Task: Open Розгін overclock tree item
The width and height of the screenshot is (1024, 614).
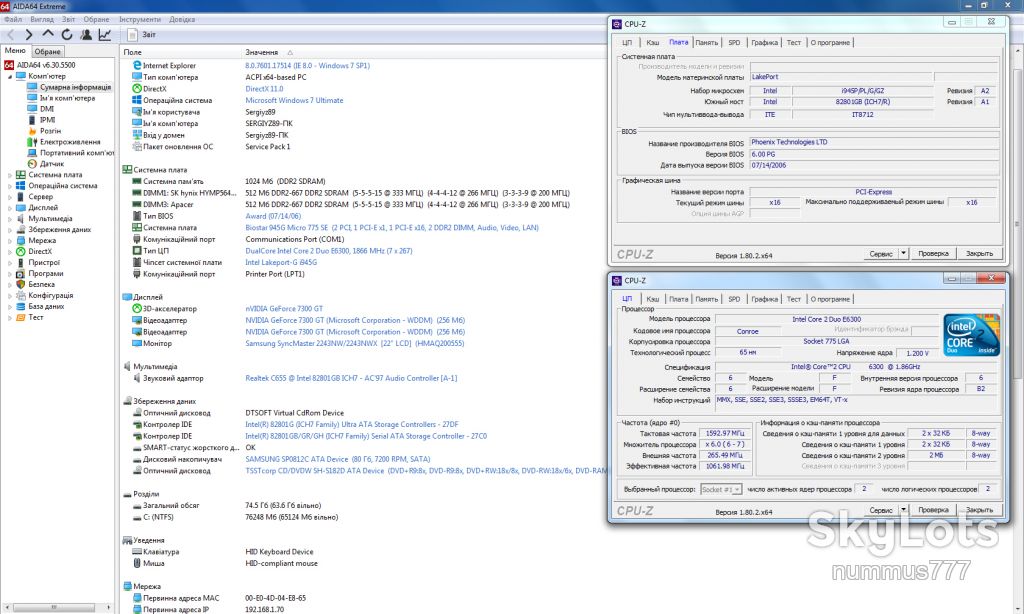Action: [x=50, y=131]
